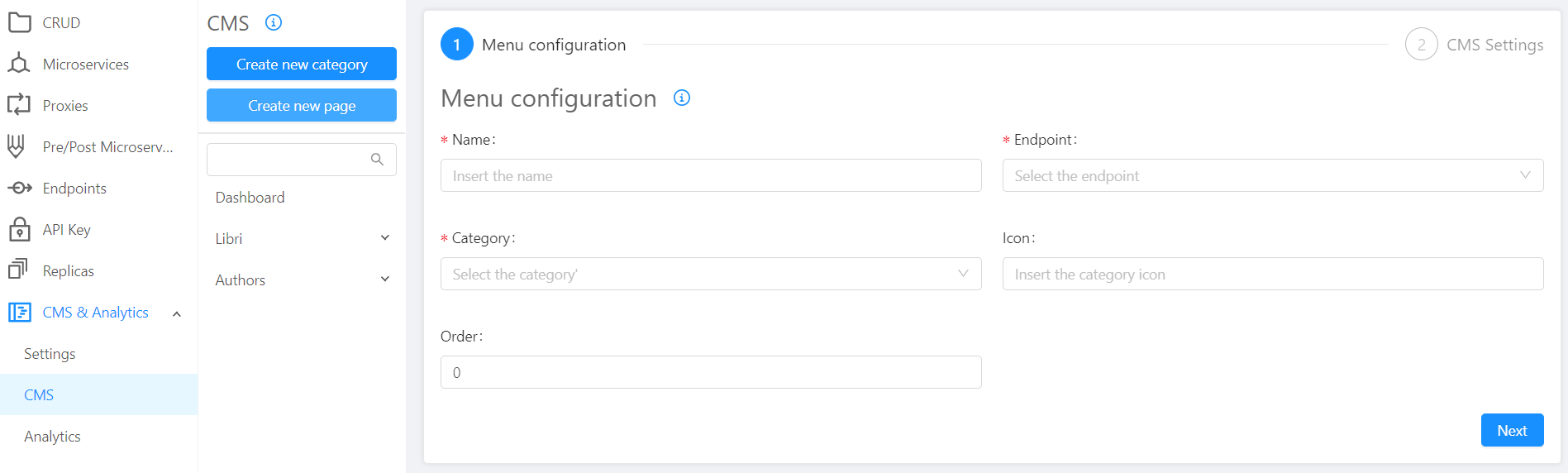Open the Category dropdown
Image resolution: width=1568 pixels, height=473 pixels.
pos(710,274)
